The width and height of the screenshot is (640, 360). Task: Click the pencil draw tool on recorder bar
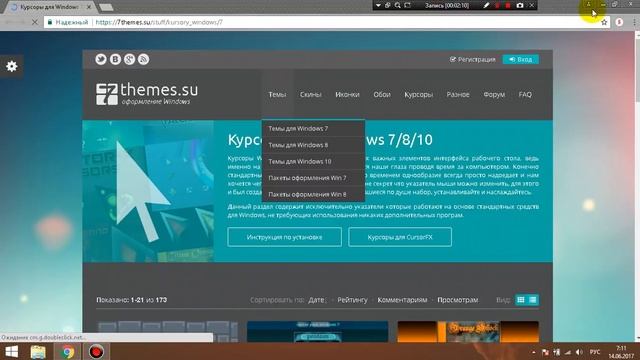point(486,5)
